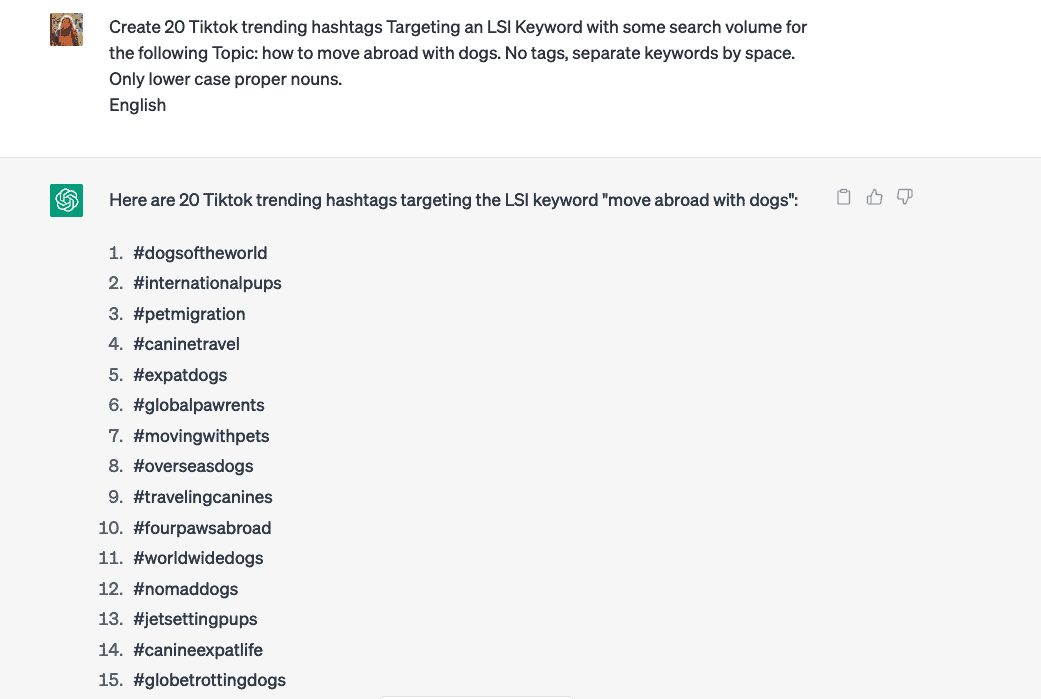Click the #internationalpups hashtag
This screenshot has height=699, width=1041.
(x=207, y=283)
